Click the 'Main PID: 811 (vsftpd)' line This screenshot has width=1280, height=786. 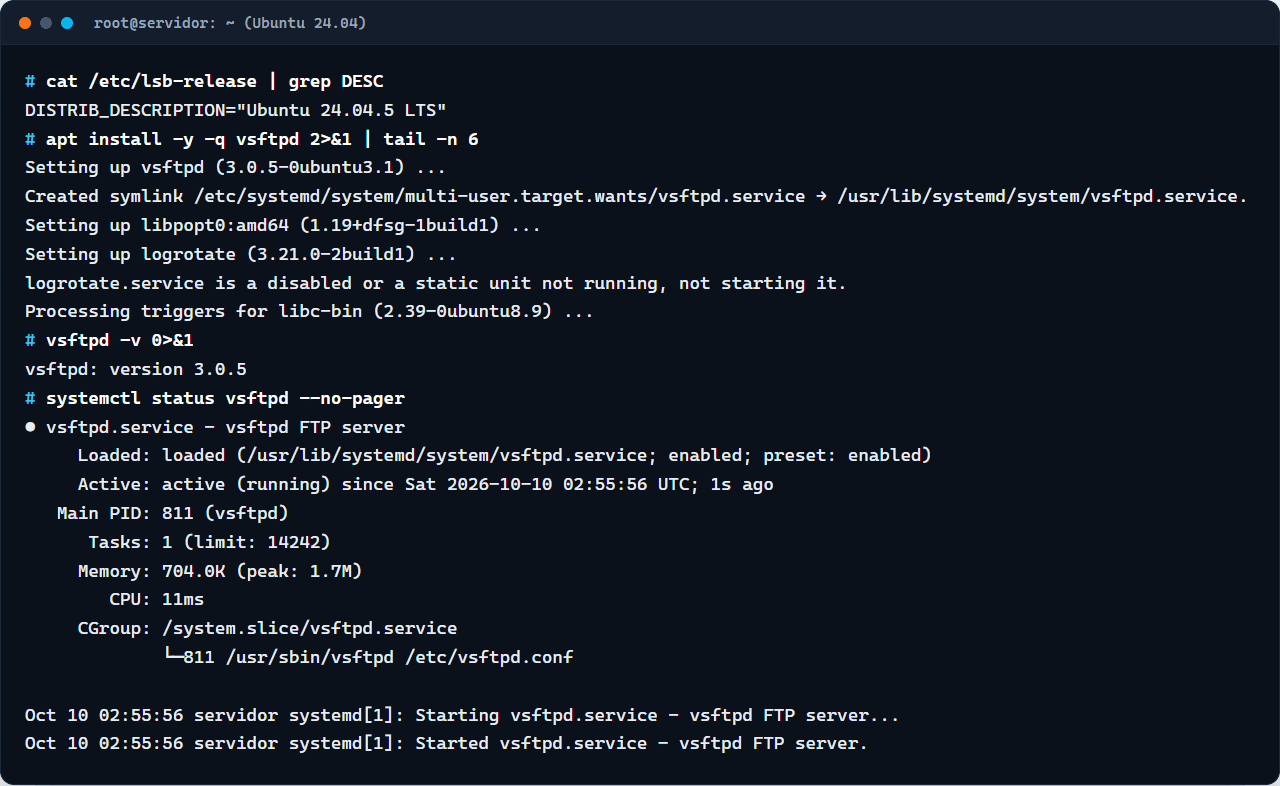click(x=173, y=513)
